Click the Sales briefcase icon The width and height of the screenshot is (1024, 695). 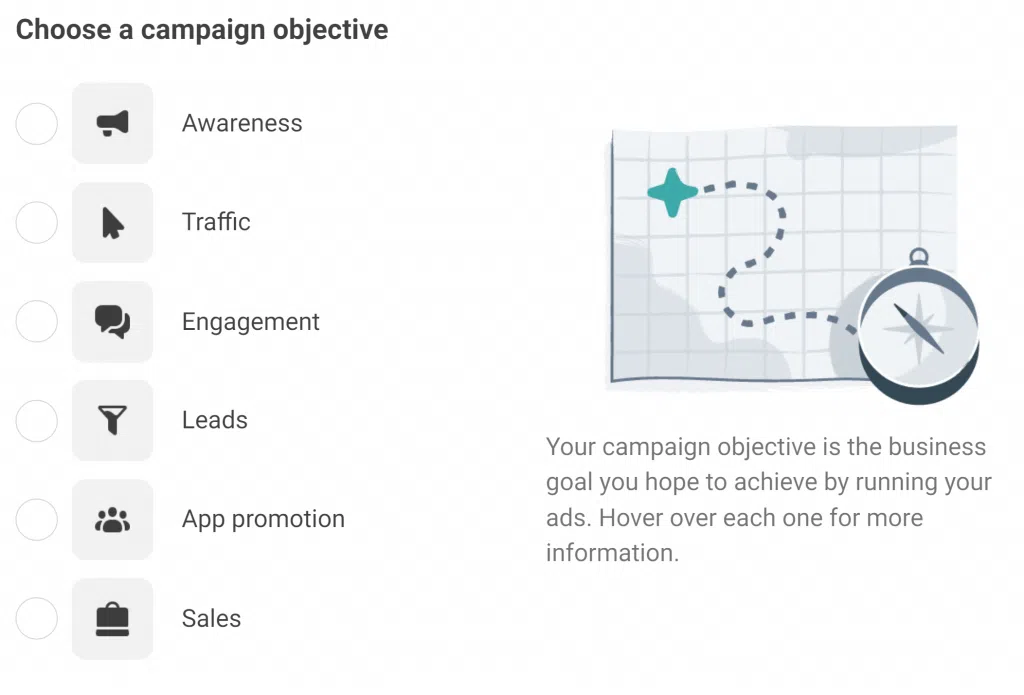(x=112, y=619)
